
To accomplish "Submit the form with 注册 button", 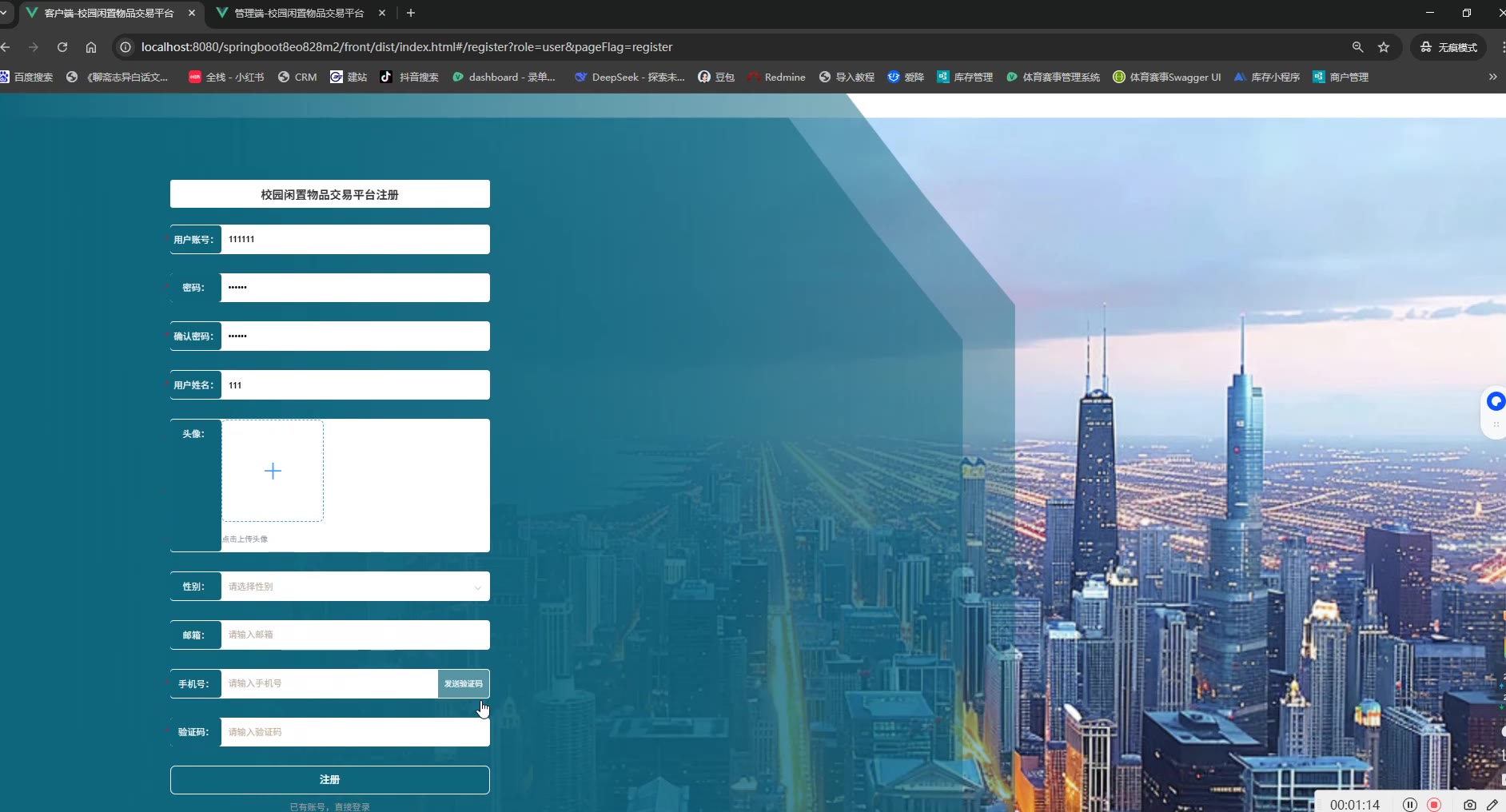I will 329,780.
